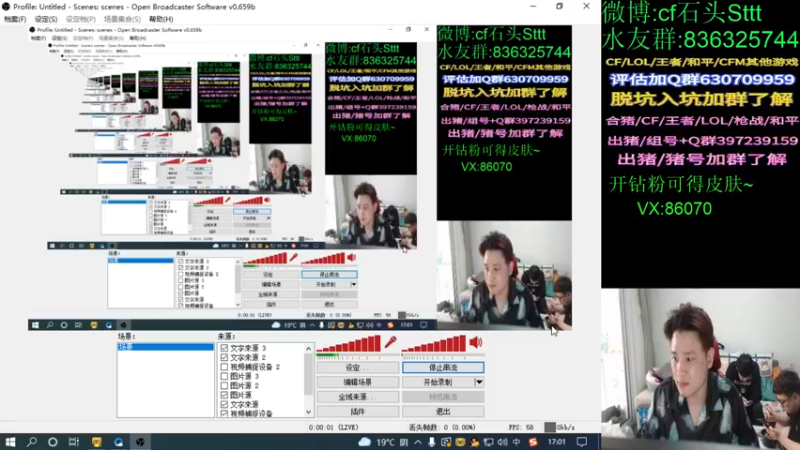Viewport: 800px width, 450px height.
Task: Click the OBS logo in main title bar
Action: [6, 7]
